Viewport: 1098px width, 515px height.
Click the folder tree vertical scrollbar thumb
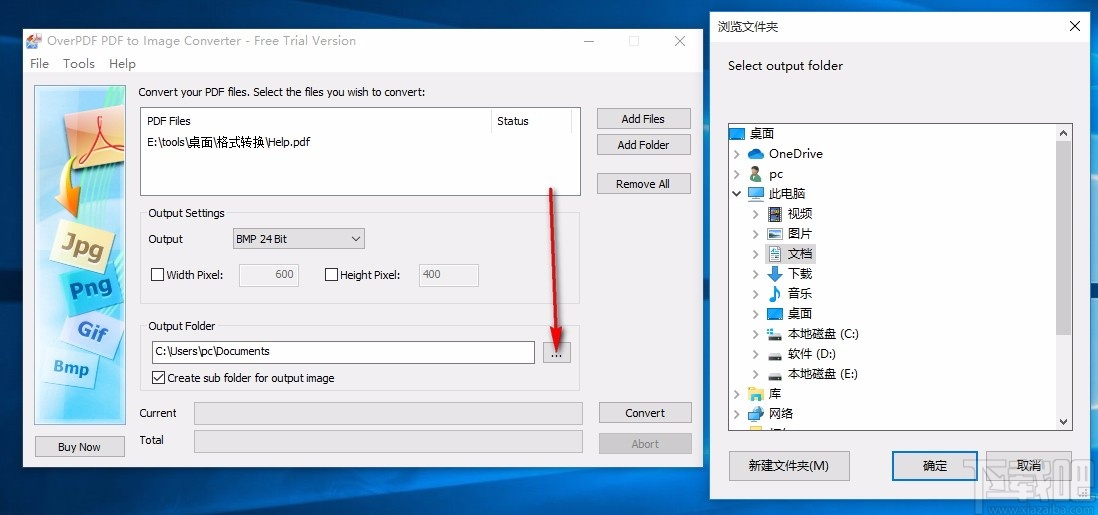[x=1064, y=238]
